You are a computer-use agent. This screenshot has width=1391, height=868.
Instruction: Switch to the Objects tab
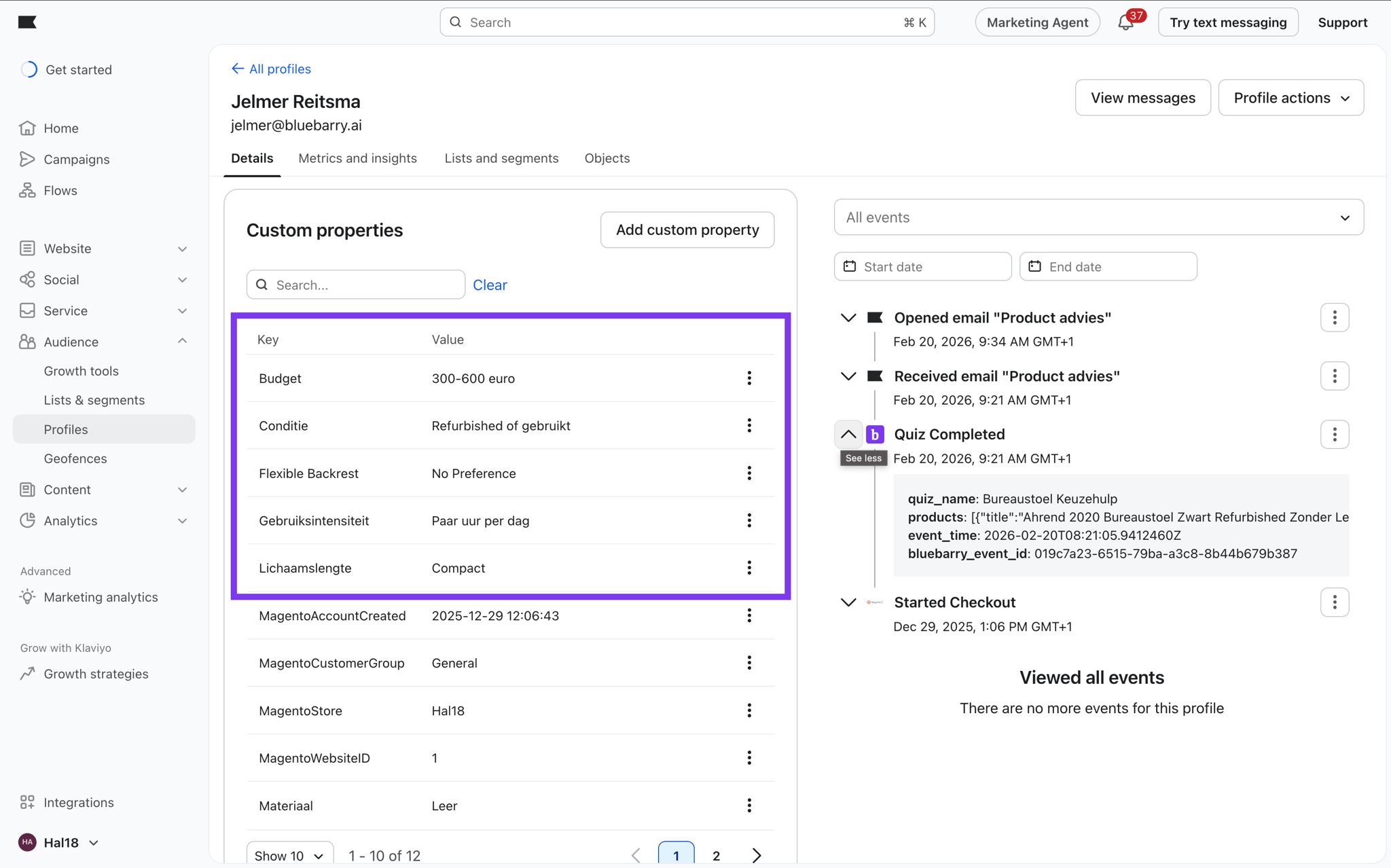(x=607, y=158)
